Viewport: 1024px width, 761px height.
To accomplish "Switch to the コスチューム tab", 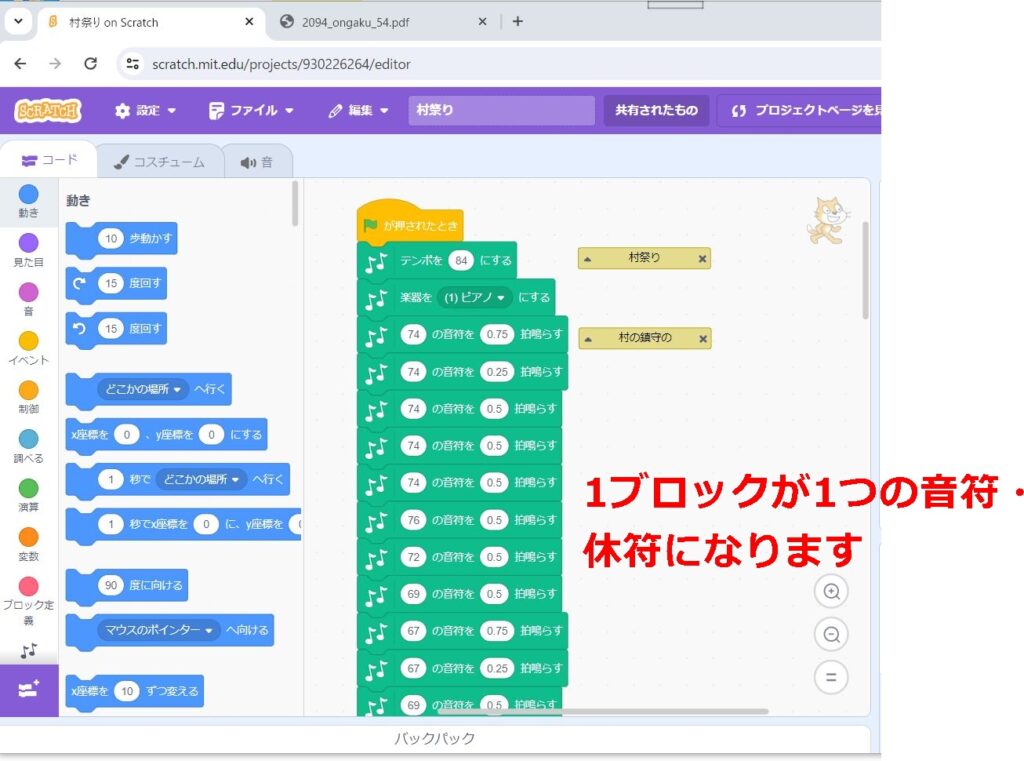I will (158, 162).
